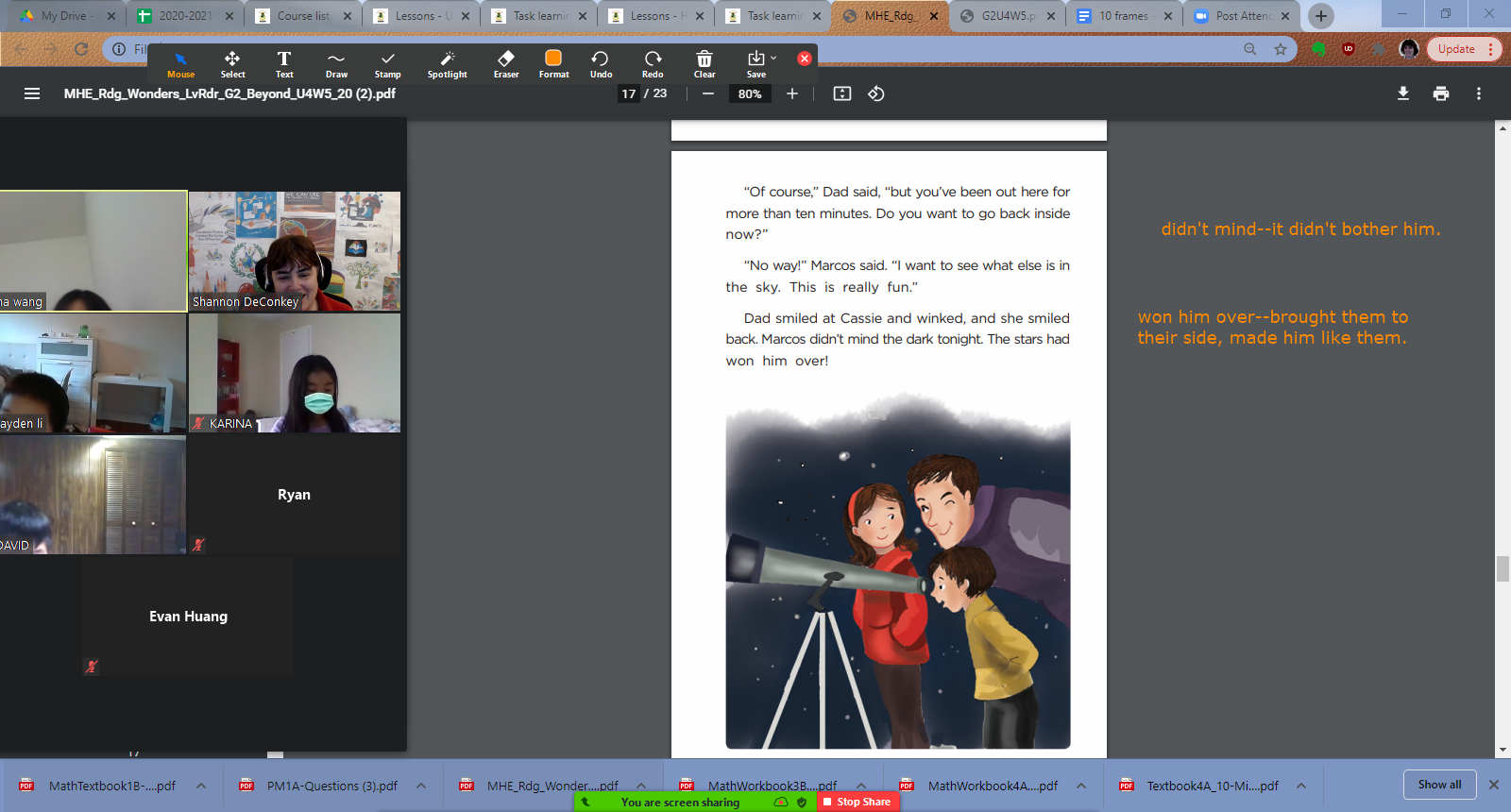Expand MathWorkbook4A download options chevron
Image resolution: width=1511 pixels, height=812 pixels.
pyautogui.click(x=1081, y=786)
